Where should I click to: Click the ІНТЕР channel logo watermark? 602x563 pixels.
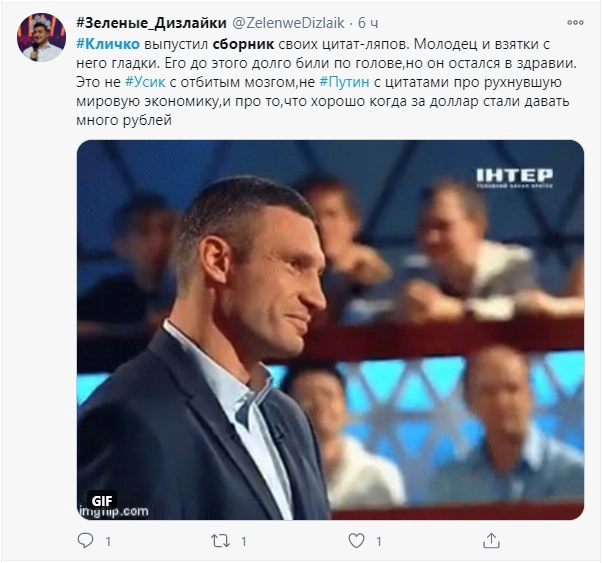(x=514, y=178)
